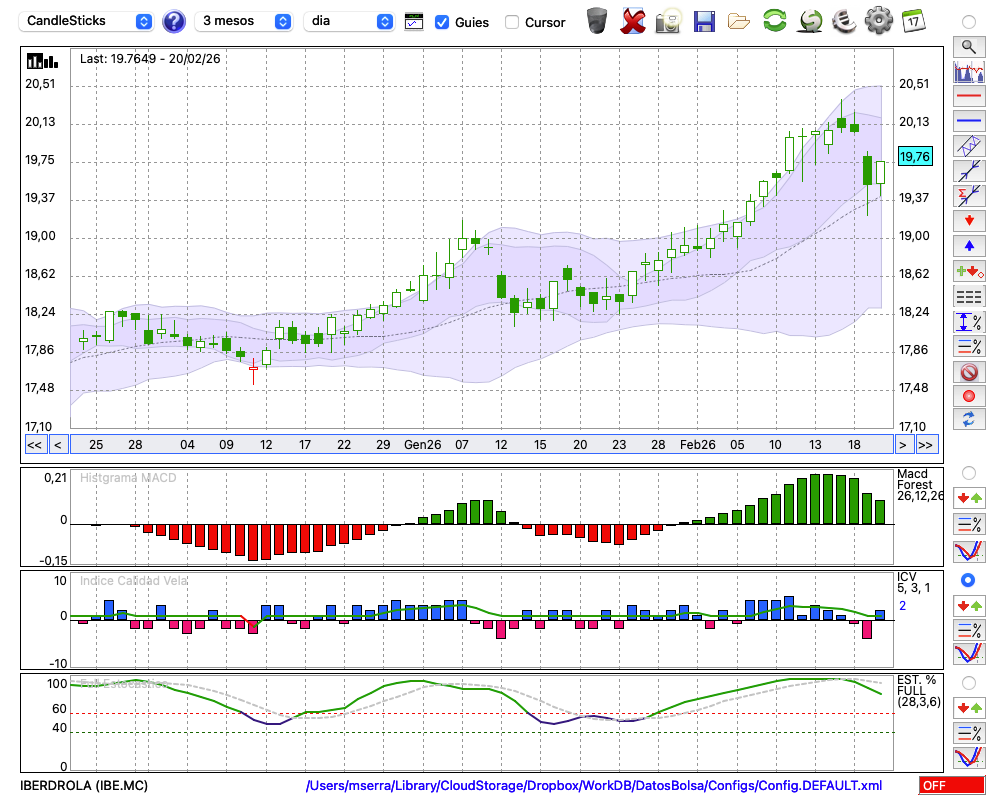1000x800 pixels.
Task: Open the dia interval dropdown
Action: (x=349, y=21)
